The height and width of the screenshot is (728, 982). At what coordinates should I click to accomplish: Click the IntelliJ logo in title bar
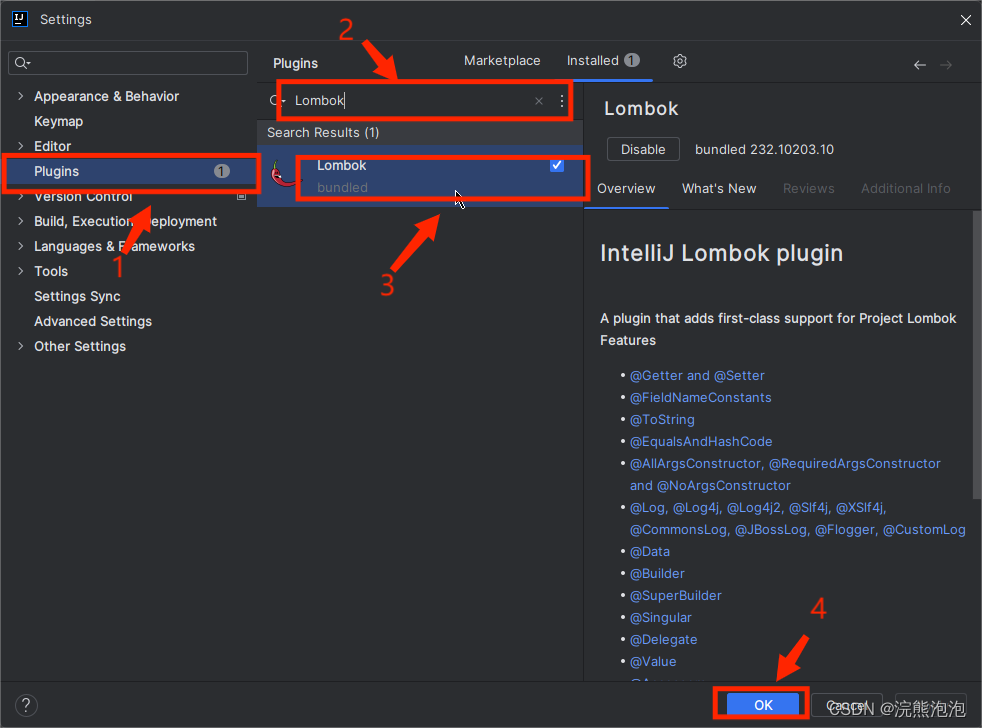point(19,19)
